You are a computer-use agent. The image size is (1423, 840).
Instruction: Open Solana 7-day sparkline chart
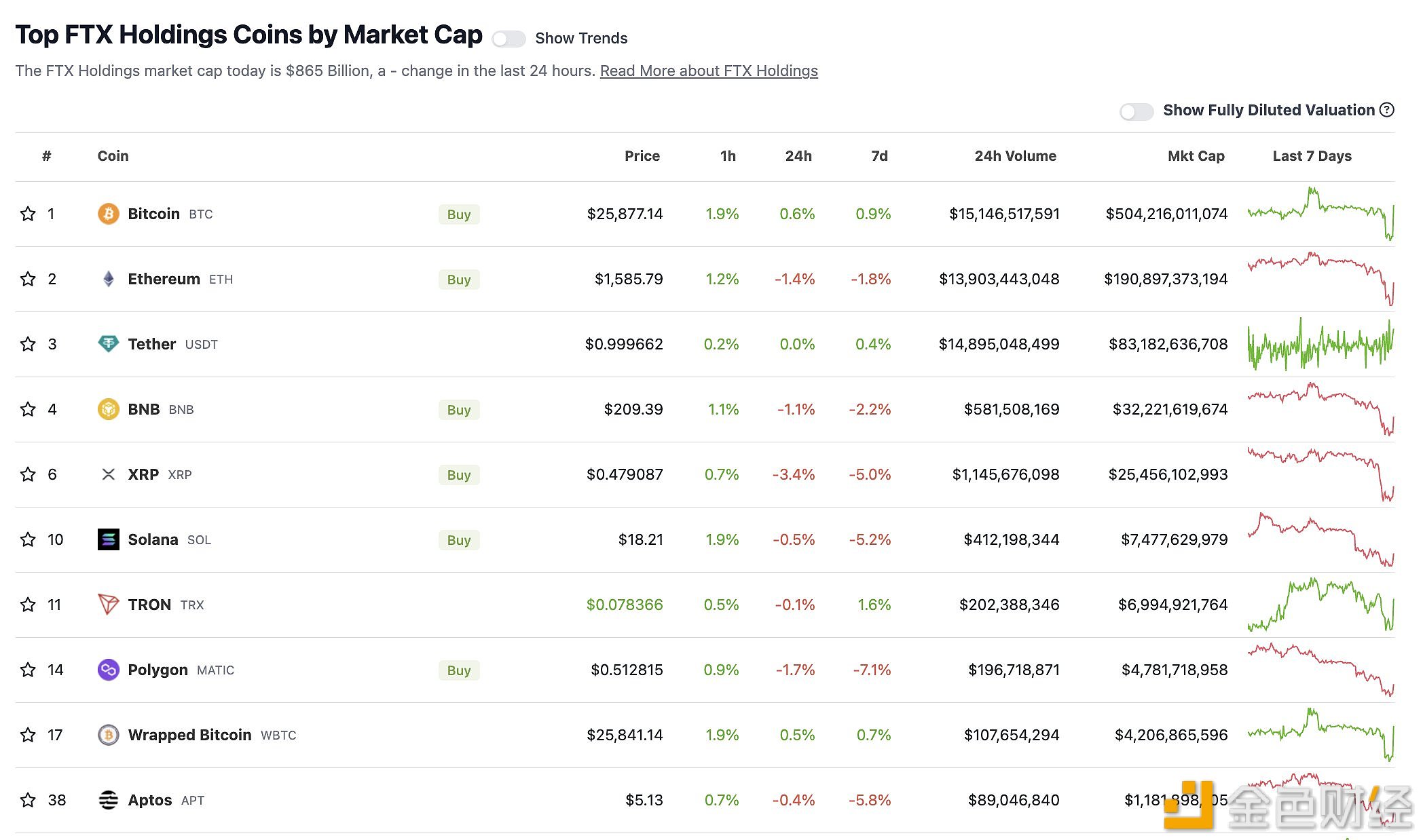(1320, 539)
